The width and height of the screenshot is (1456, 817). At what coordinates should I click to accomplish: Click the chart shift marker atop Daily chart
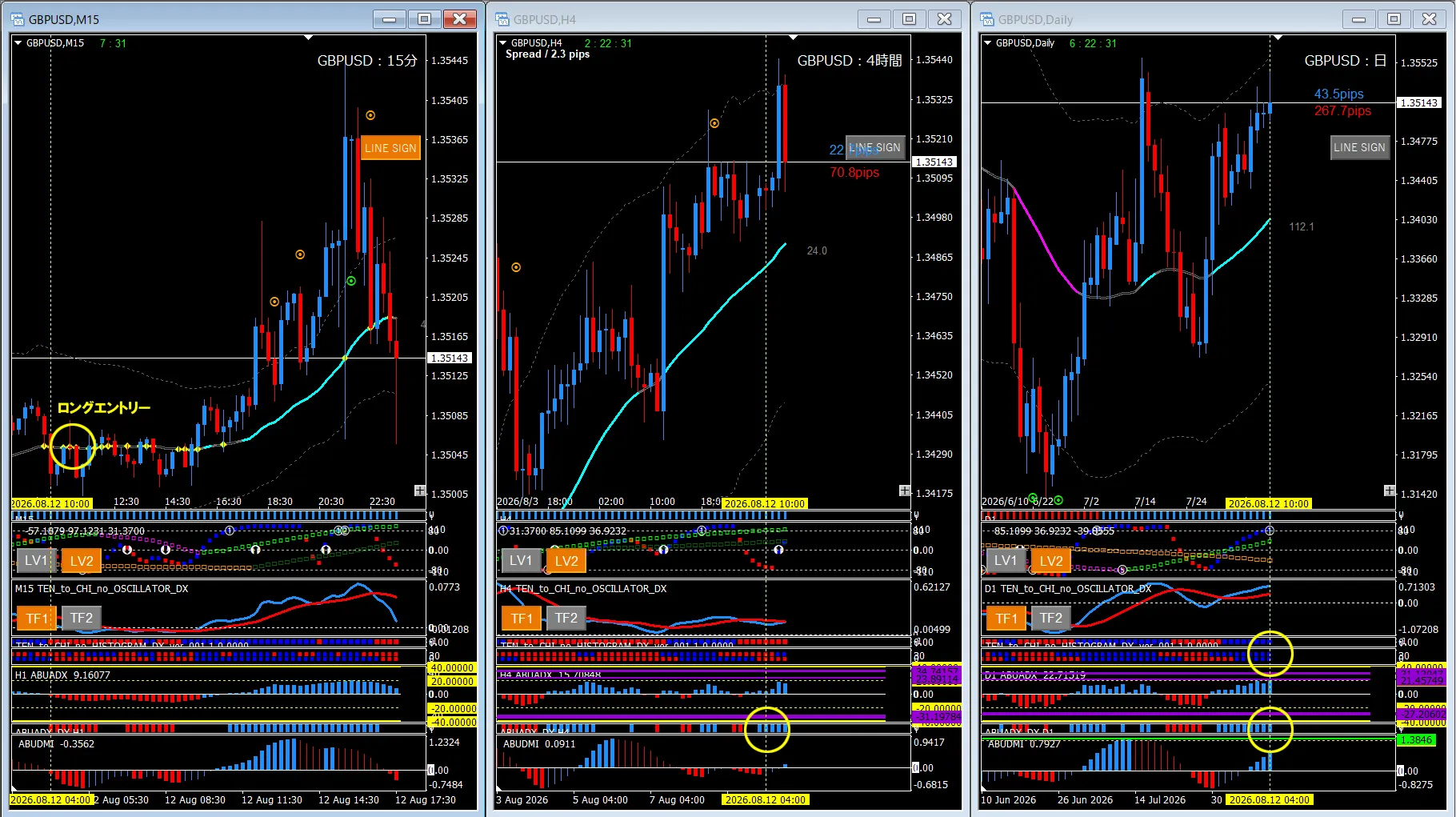1278,38
